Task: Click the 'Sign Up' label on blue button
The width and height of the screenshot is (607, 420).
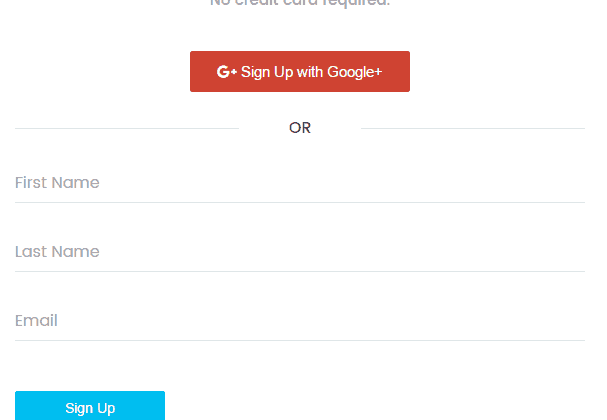Action: [90, 408]
